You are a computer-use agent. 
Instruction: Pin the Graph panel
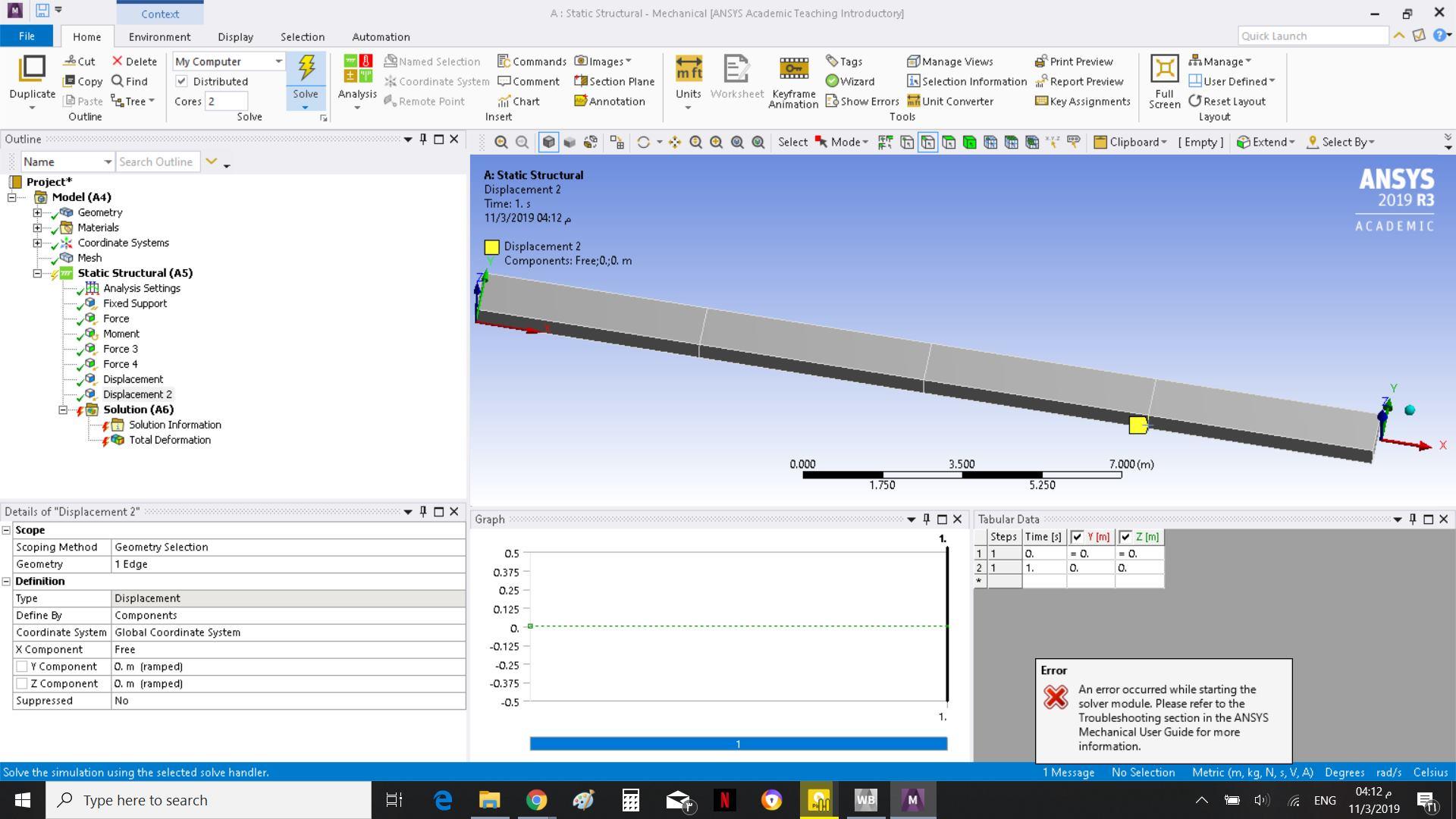(x=927, y=519)
